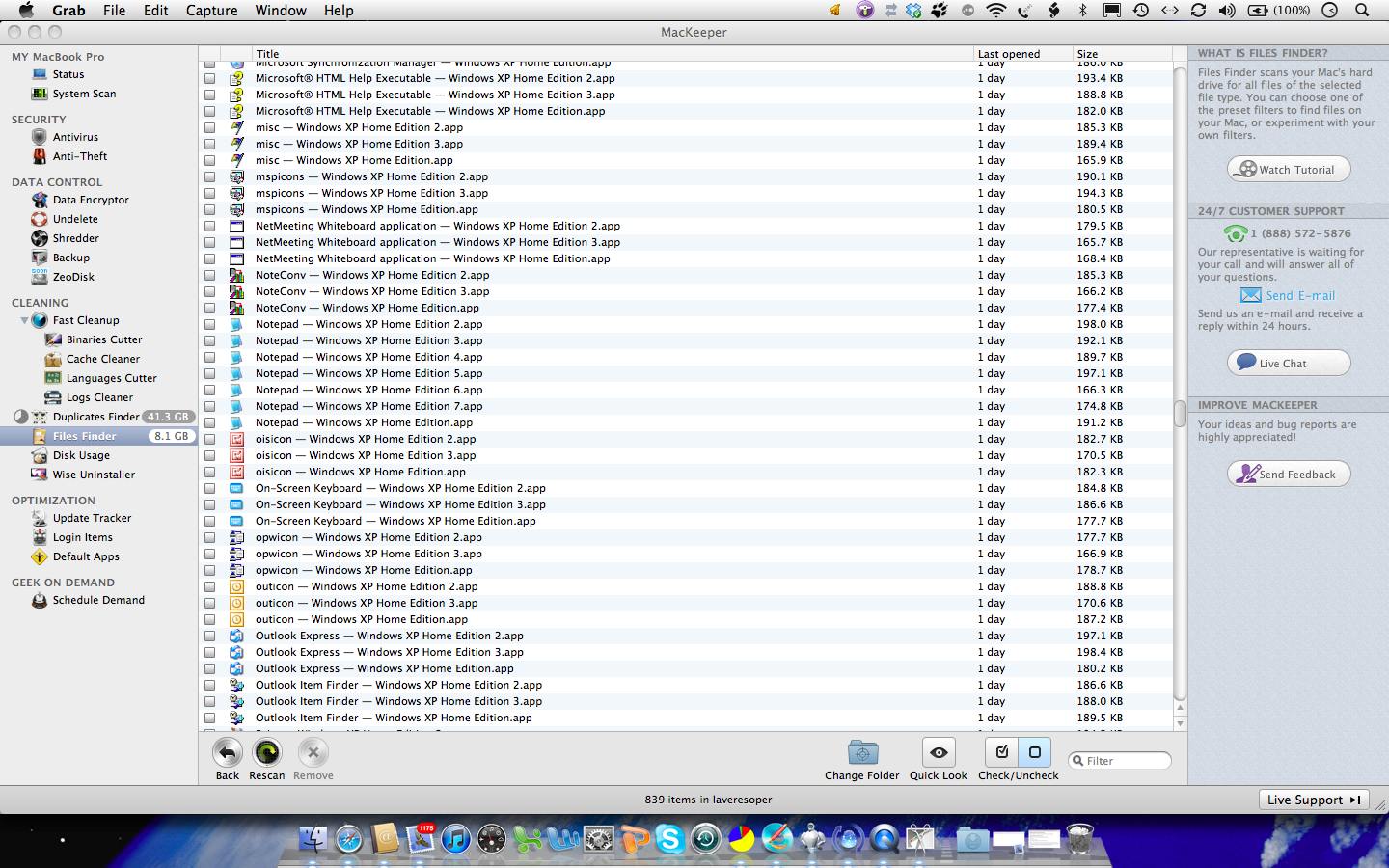Open the Capture menu
1389x868 pixels.
[x=211, y=11]
